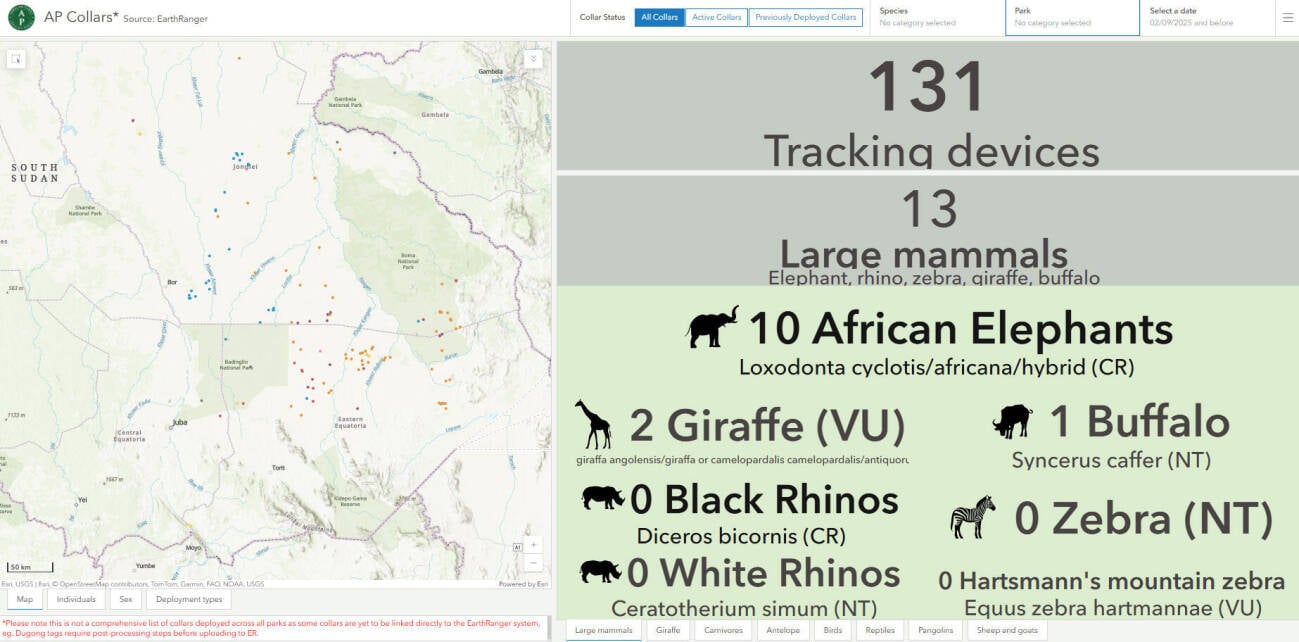Image resolution: width=1299 pixels, height=642 pixels.
Task: Open the hamburger menu at top right
Action: point(1287,18)
